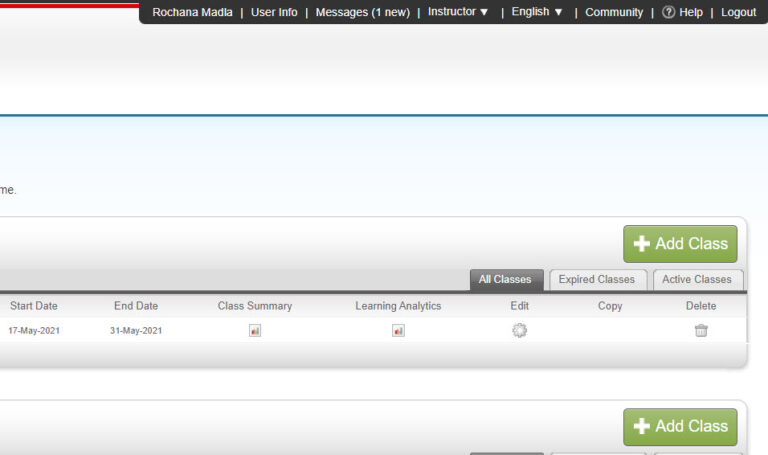Open the User Info link
The image size is (768, 455).
[274, 12]
